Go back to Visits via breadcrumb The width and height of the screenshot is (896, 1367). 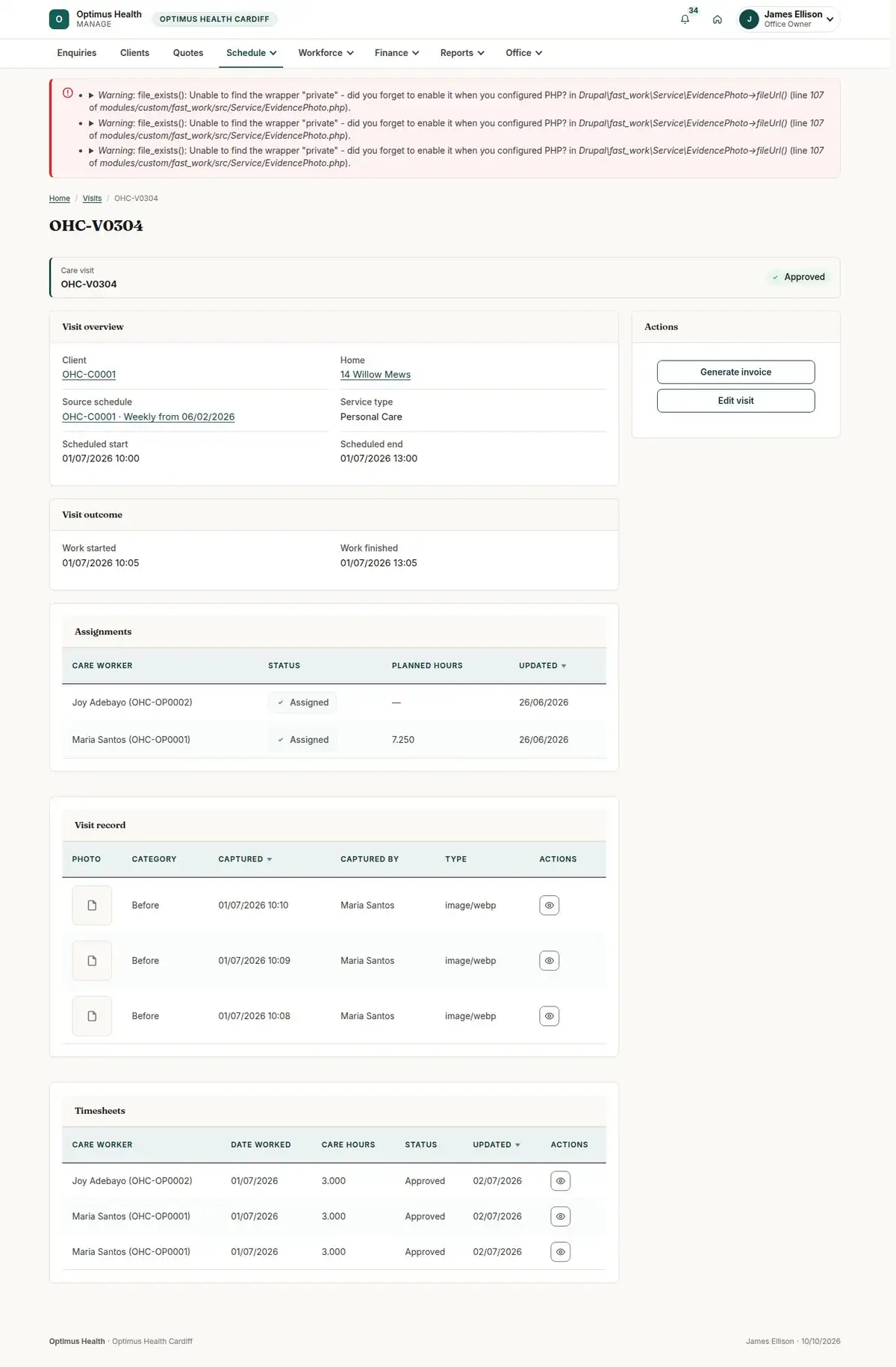(x=92, y=199)
